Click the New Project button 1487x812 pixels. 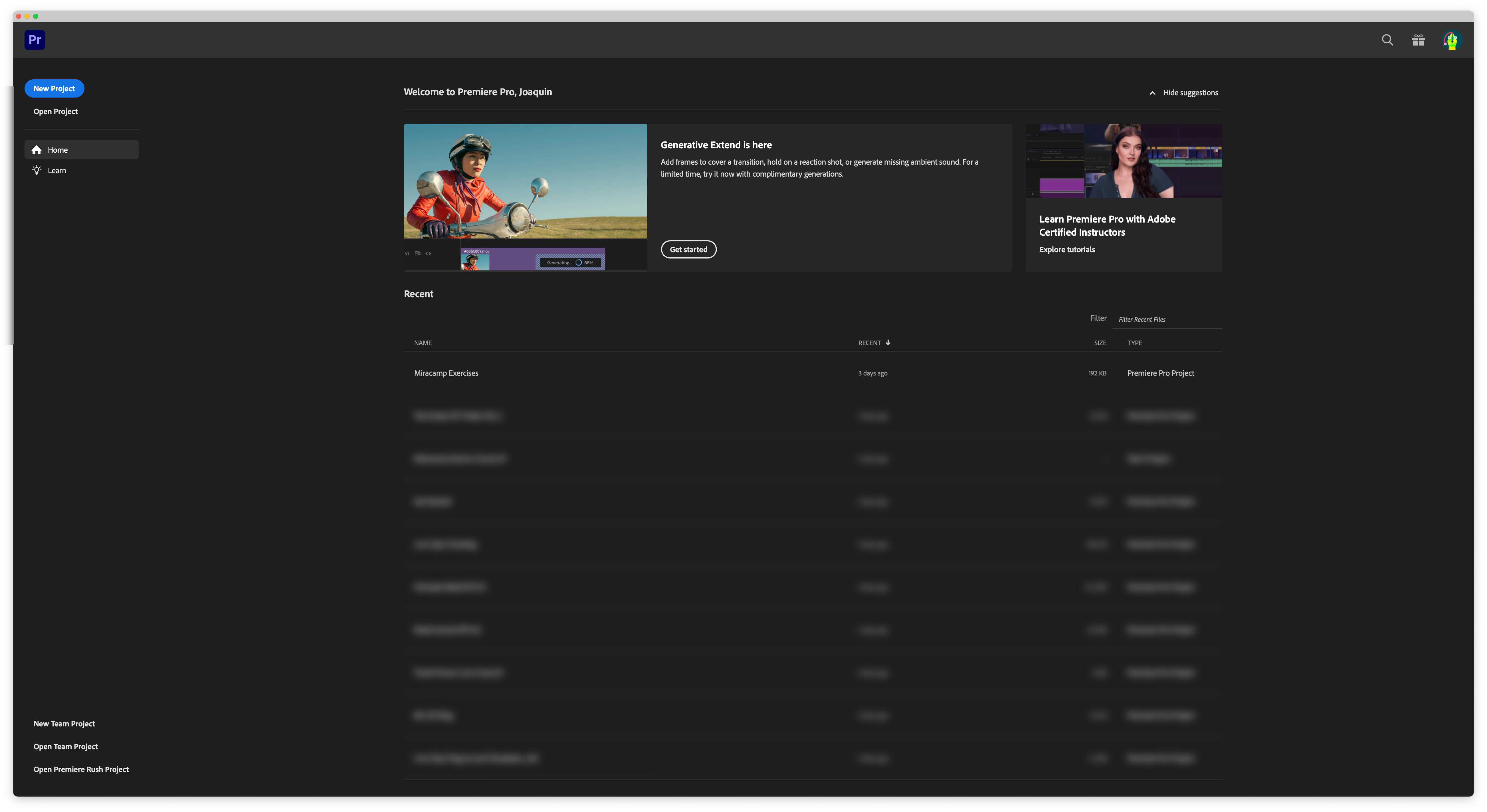click(x=54, y=88)
